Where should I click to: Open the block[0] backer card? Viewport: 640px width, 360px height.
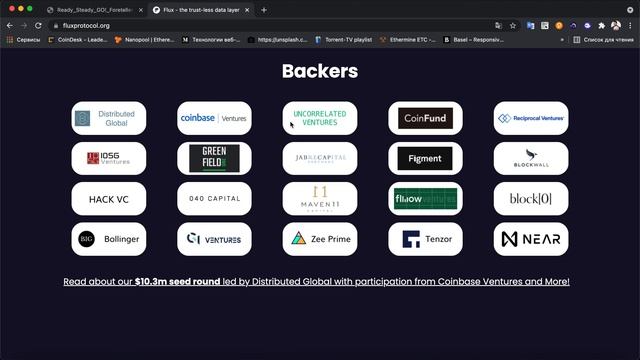click(x=531, y=199)
